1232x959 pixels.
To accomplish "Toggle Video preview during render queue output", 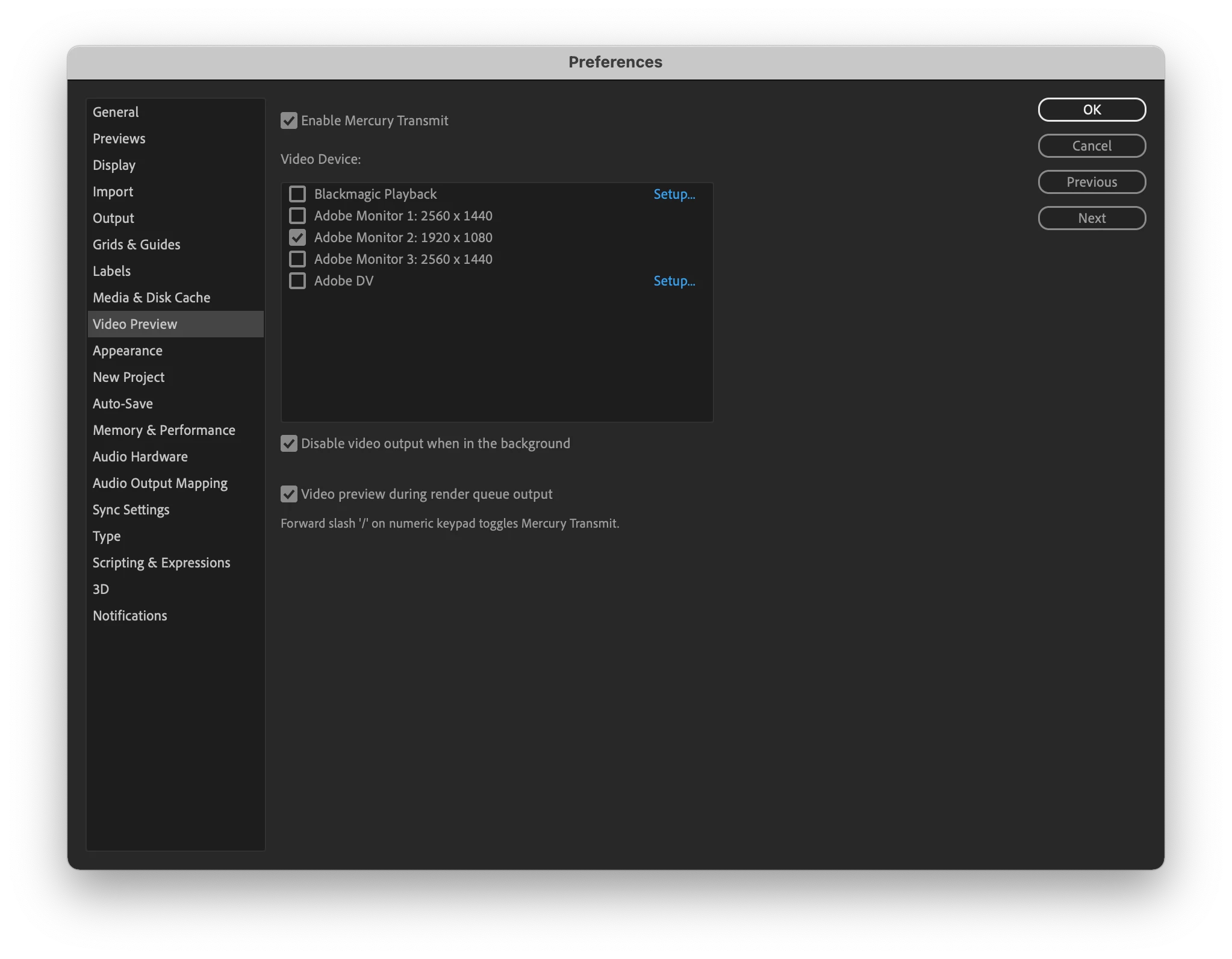I will [x=289, y=494].
